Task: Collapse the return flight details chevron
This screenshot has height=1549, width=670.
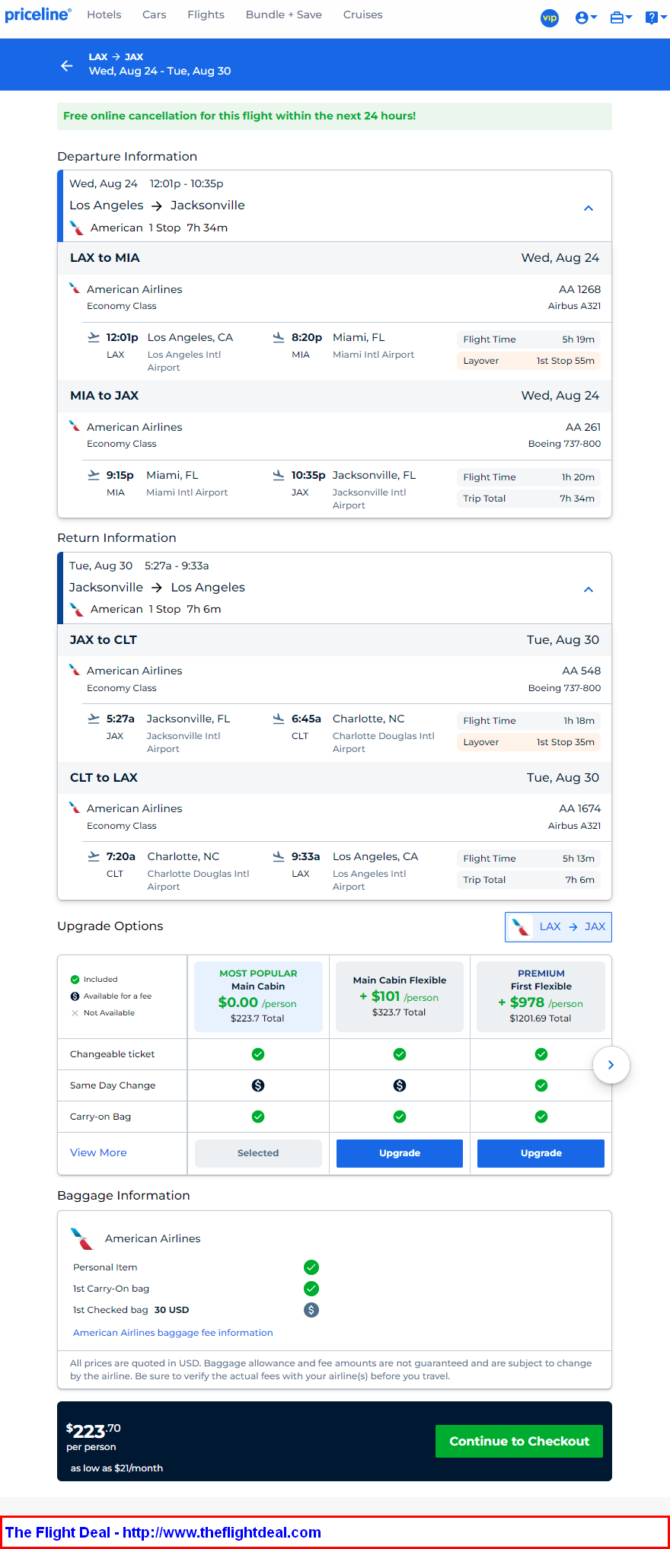Action: 588,590
